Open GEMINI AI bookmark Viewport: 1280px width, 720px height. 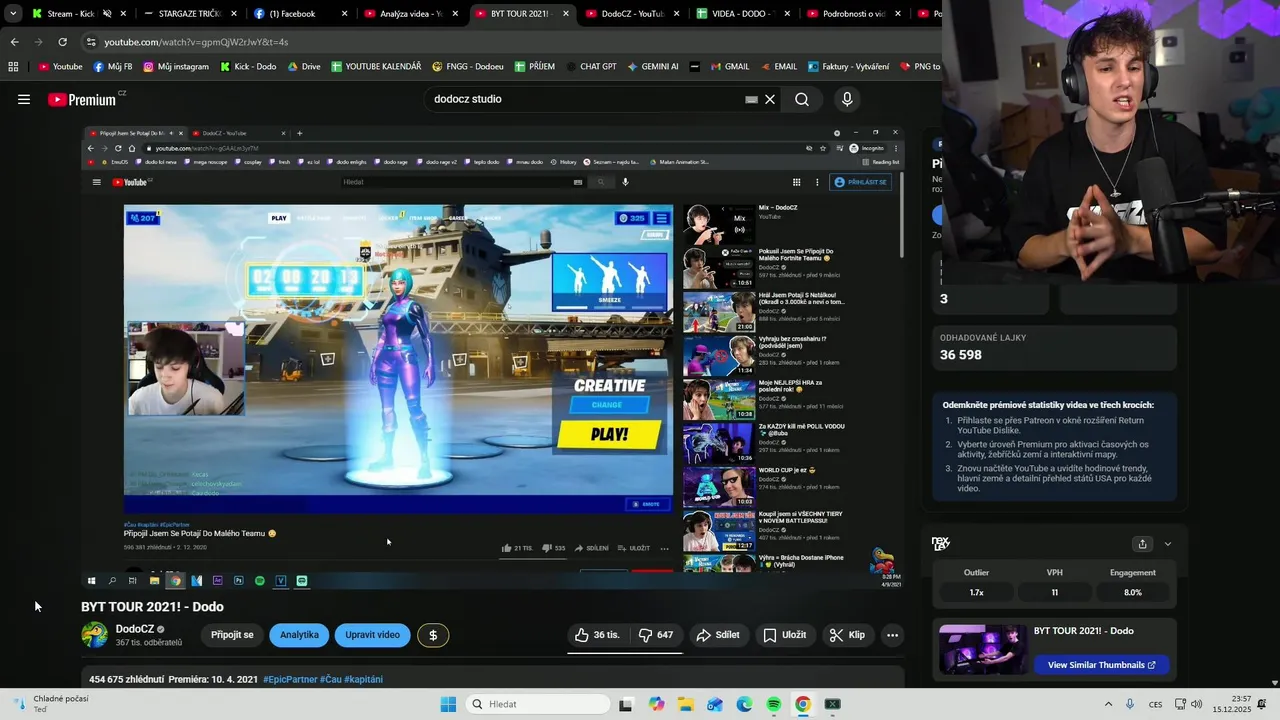tap(653, 67)
